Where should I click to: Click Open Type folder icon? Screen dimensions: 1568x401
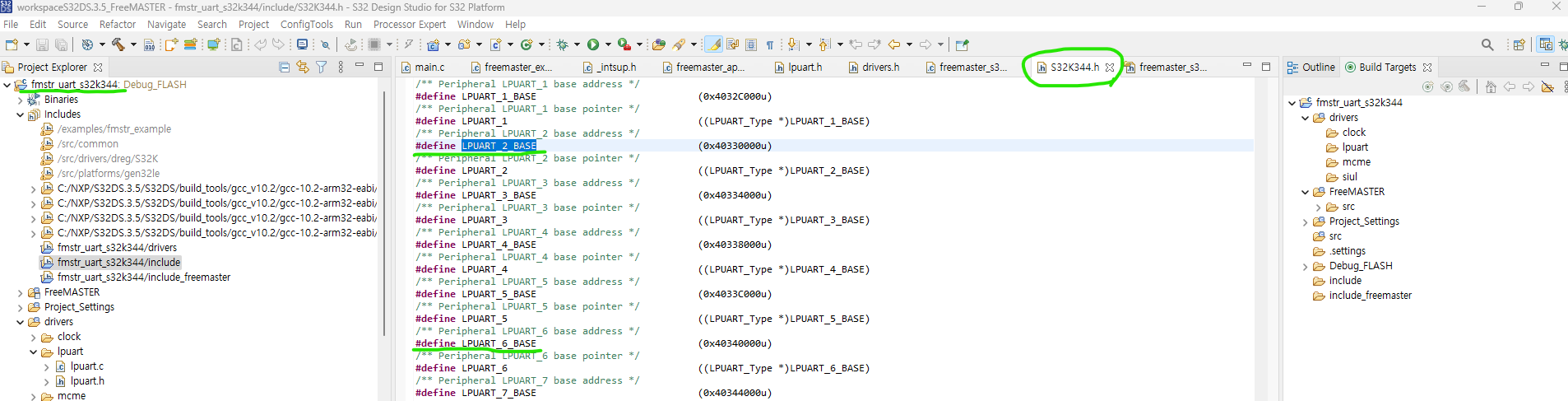pos(658,44)
